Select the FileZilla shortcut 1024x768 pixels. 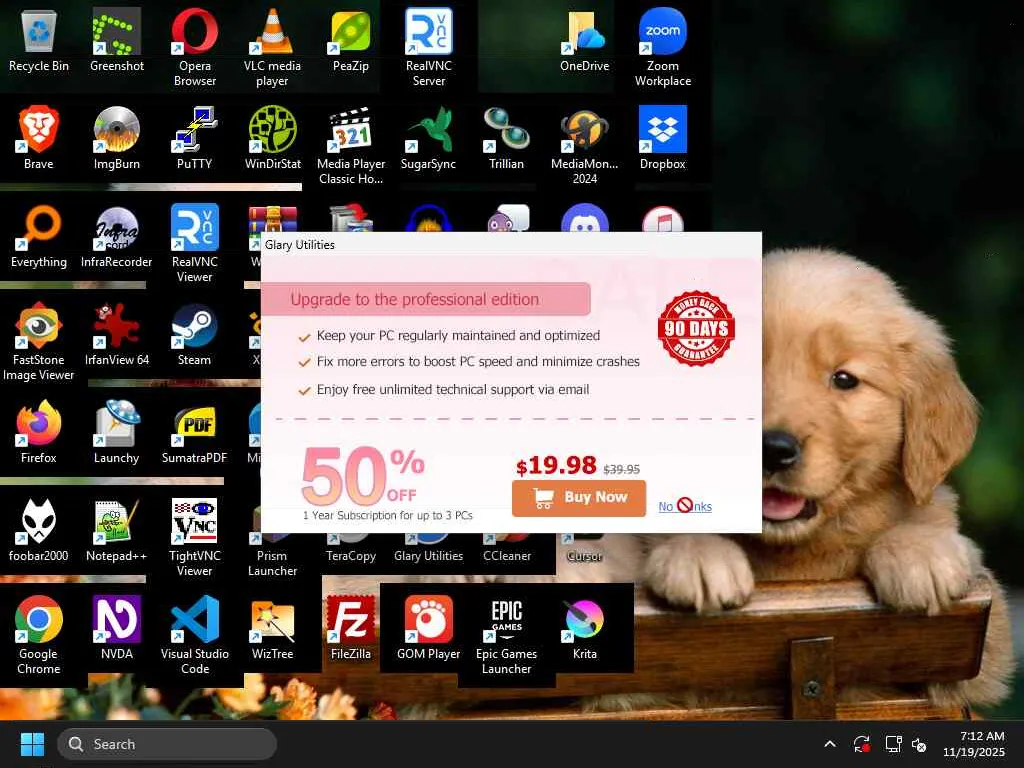[351, 627]
